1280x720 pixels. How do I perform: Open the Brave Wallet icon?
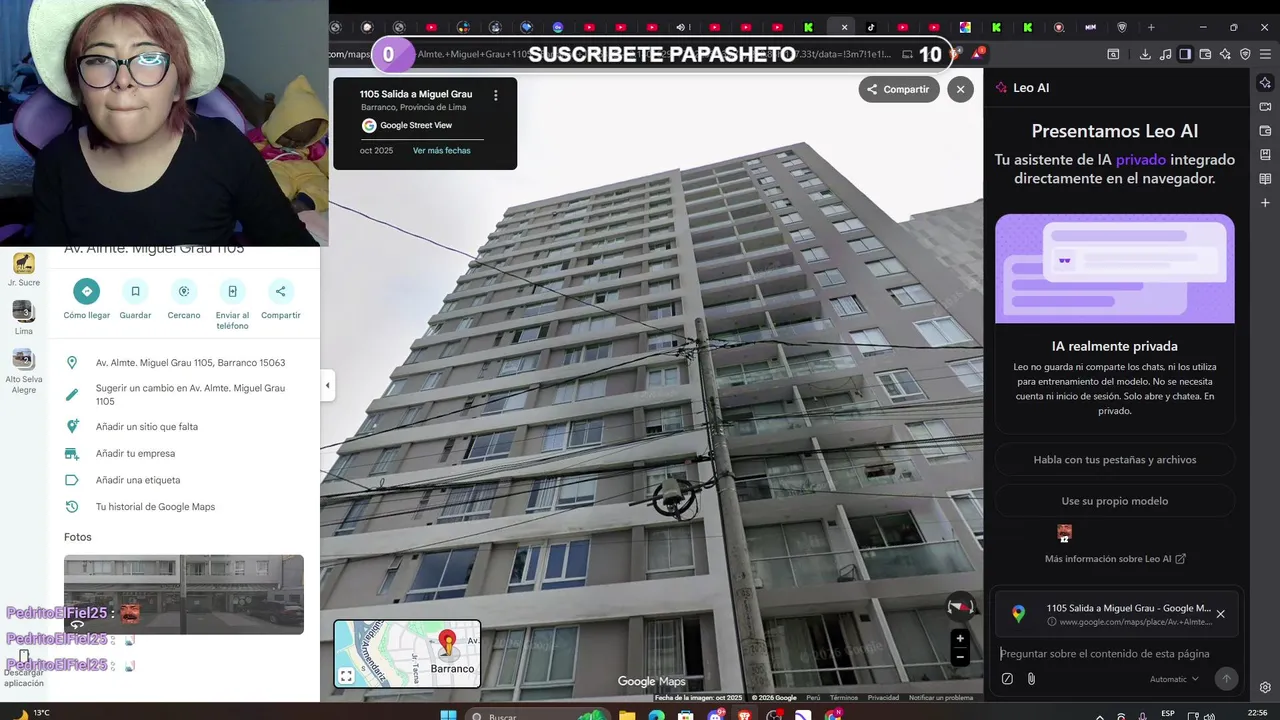(x=1205, y=54)
